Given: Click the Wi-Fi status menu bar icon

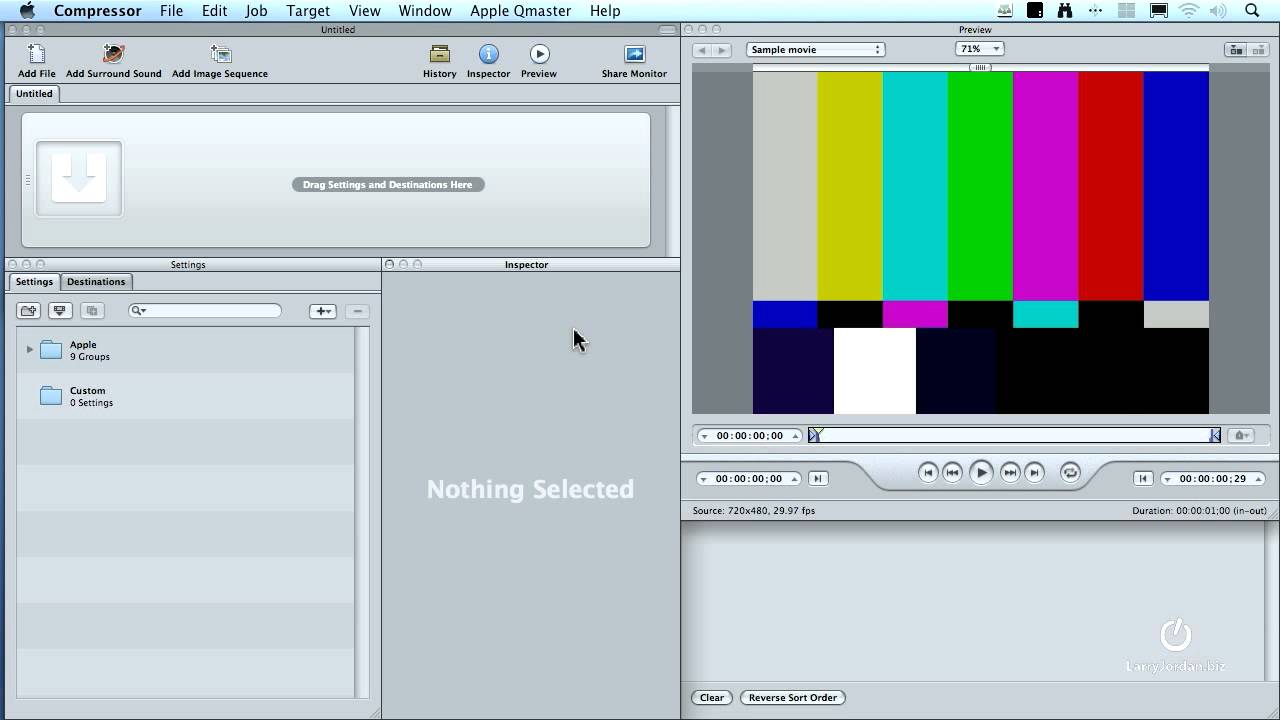Looking at the screenshot, I should (1189, 10).
